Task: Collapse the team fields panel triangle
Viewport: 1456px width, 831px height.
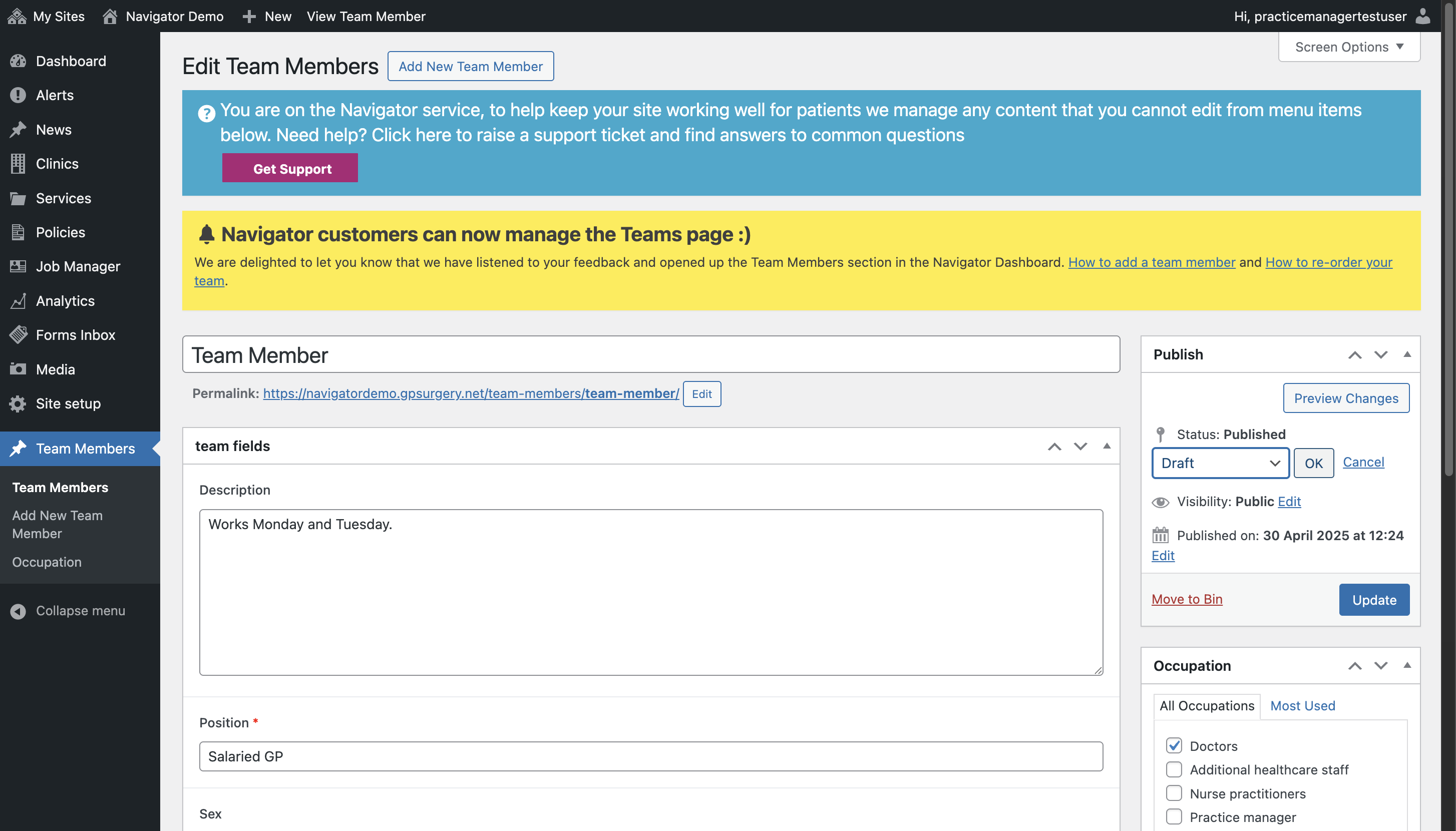Action: point(1107,446)
